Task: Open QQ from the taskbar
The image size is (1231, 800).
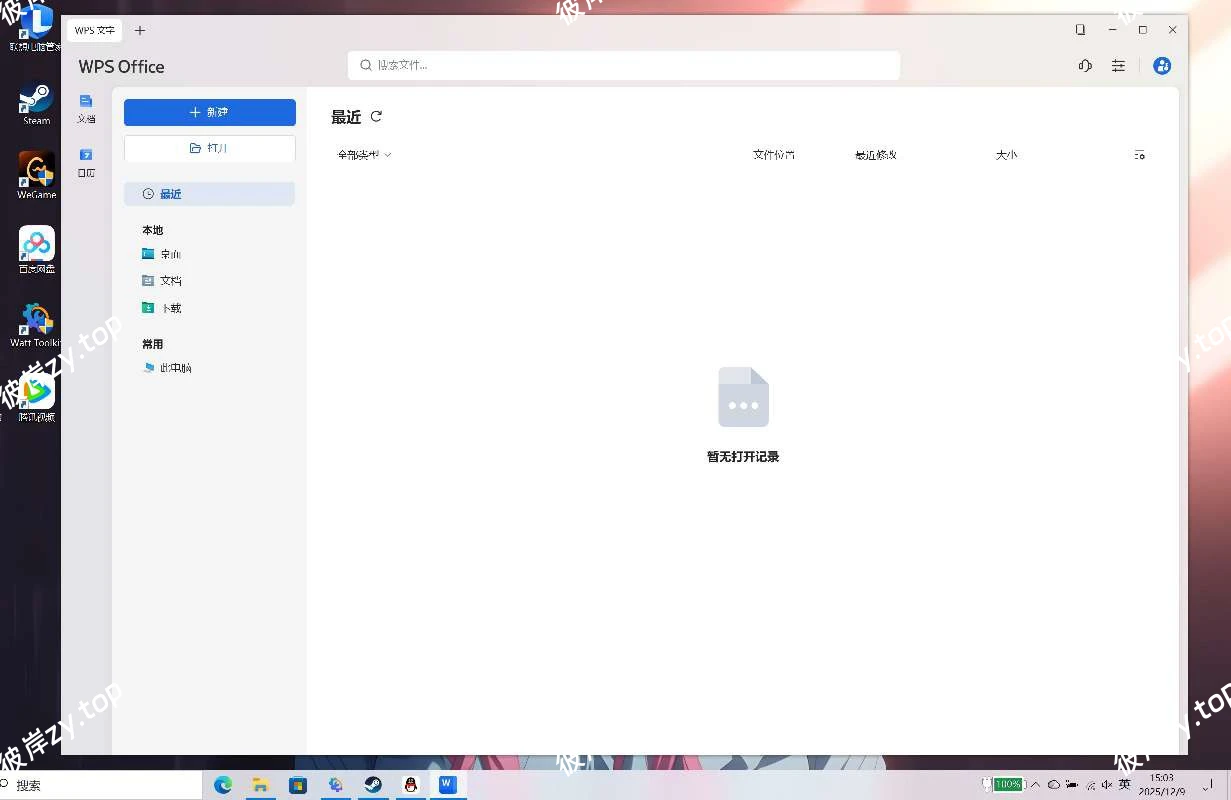Action: [x=410, y=785]
